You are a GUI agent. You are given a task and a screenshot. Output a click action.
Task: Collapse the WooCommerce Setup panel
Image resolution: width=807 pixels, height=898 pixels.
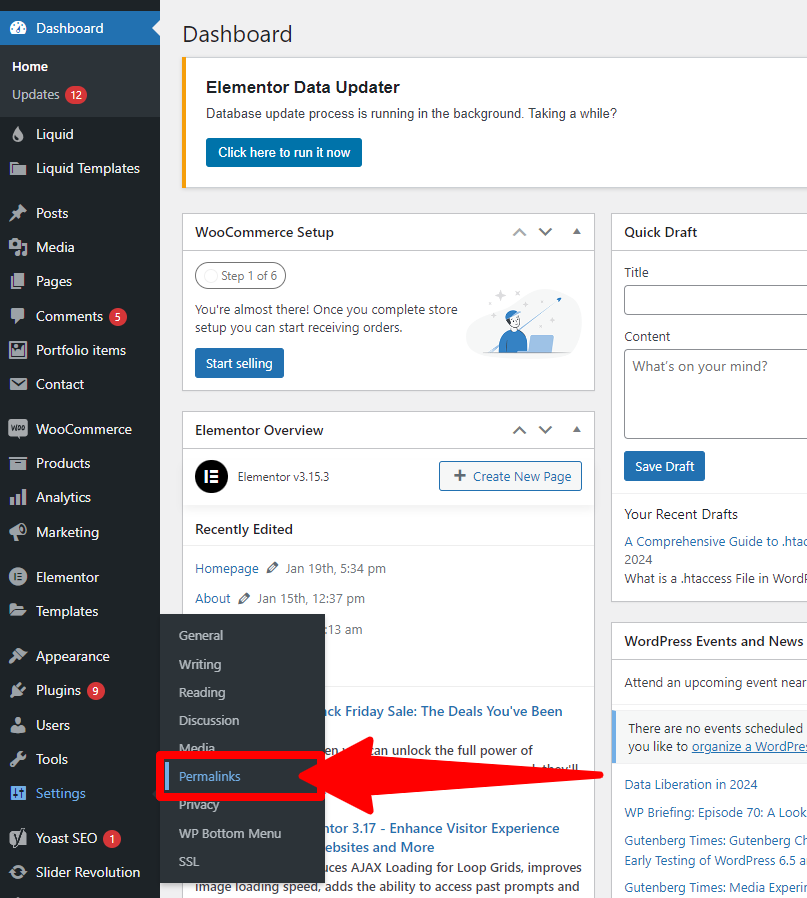(x=577, y=231)
